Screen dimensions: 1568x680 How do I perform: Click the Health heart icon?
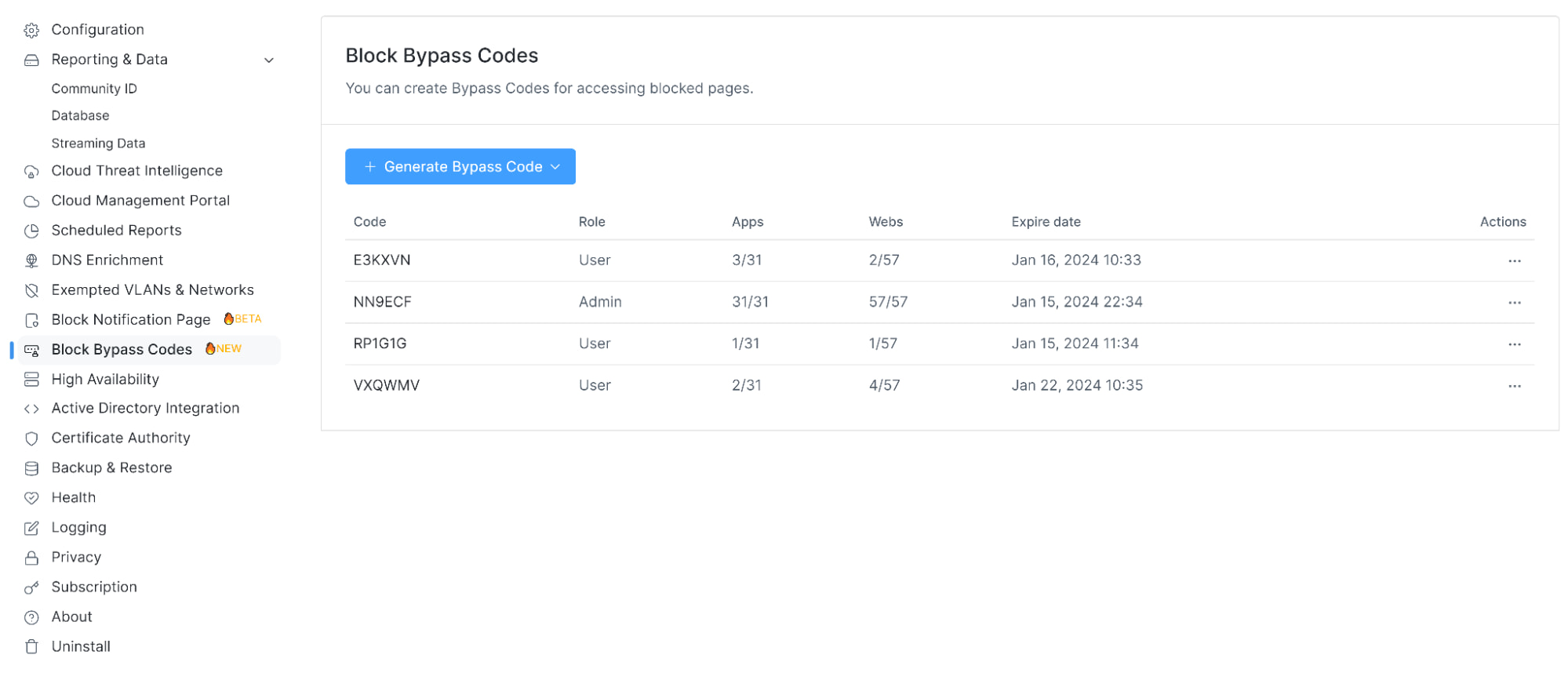pyautogui.click(x=31, y=499)
